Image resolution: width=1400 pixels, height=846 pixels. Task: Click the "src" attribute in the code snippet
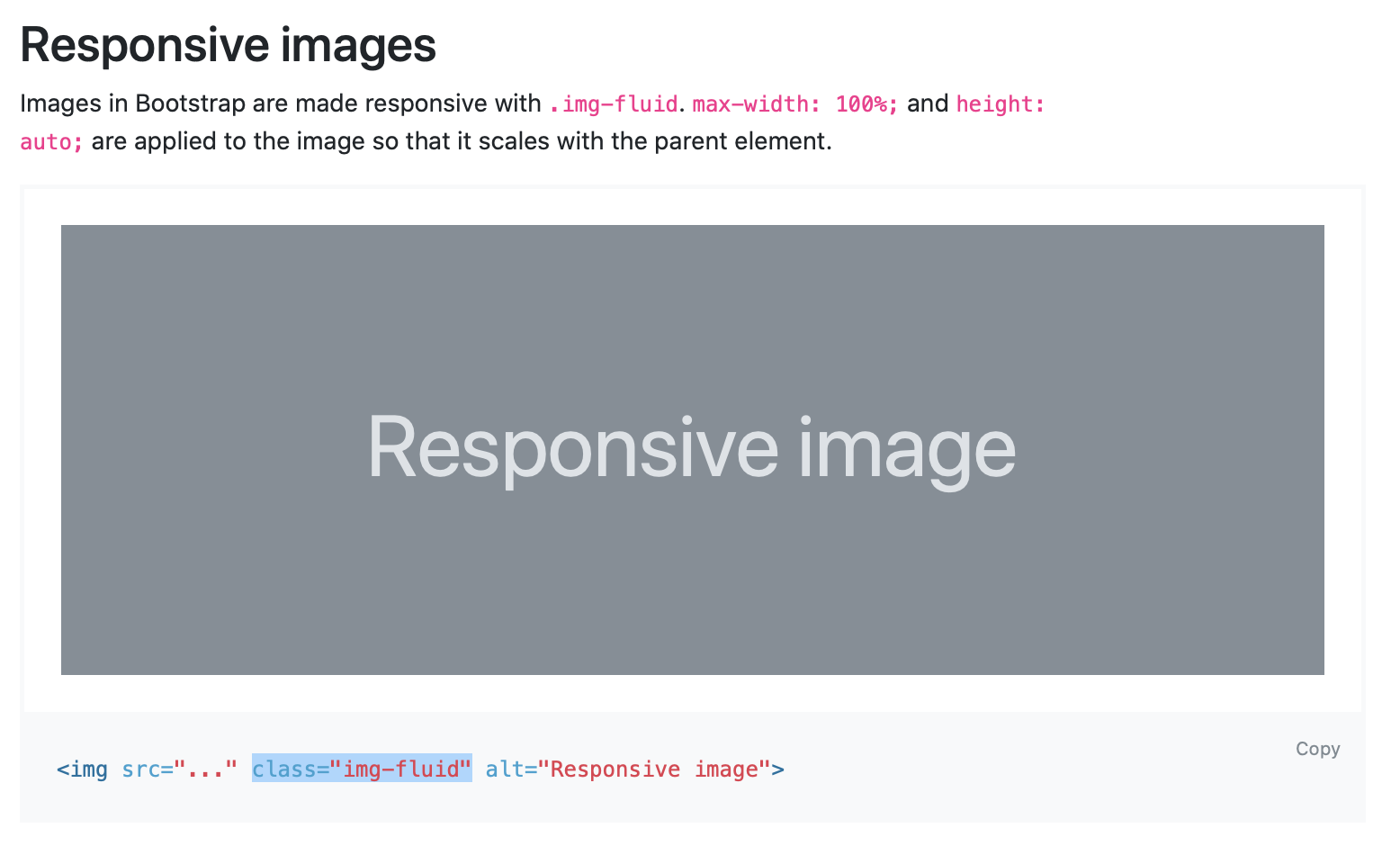141,769
